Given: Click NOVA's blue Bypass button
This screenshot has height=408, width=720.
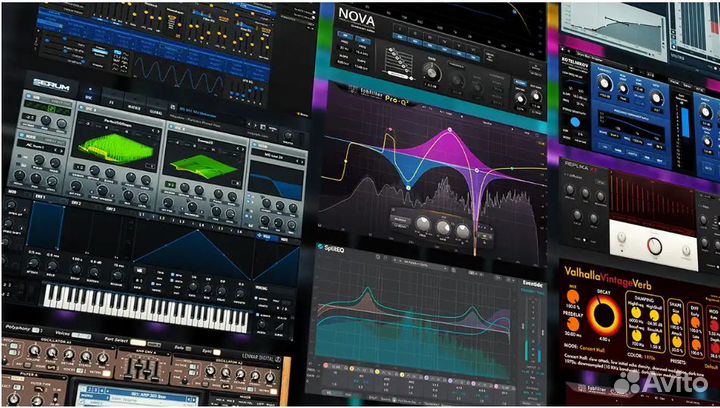Looking at the screenshot, I should point(519,84).
